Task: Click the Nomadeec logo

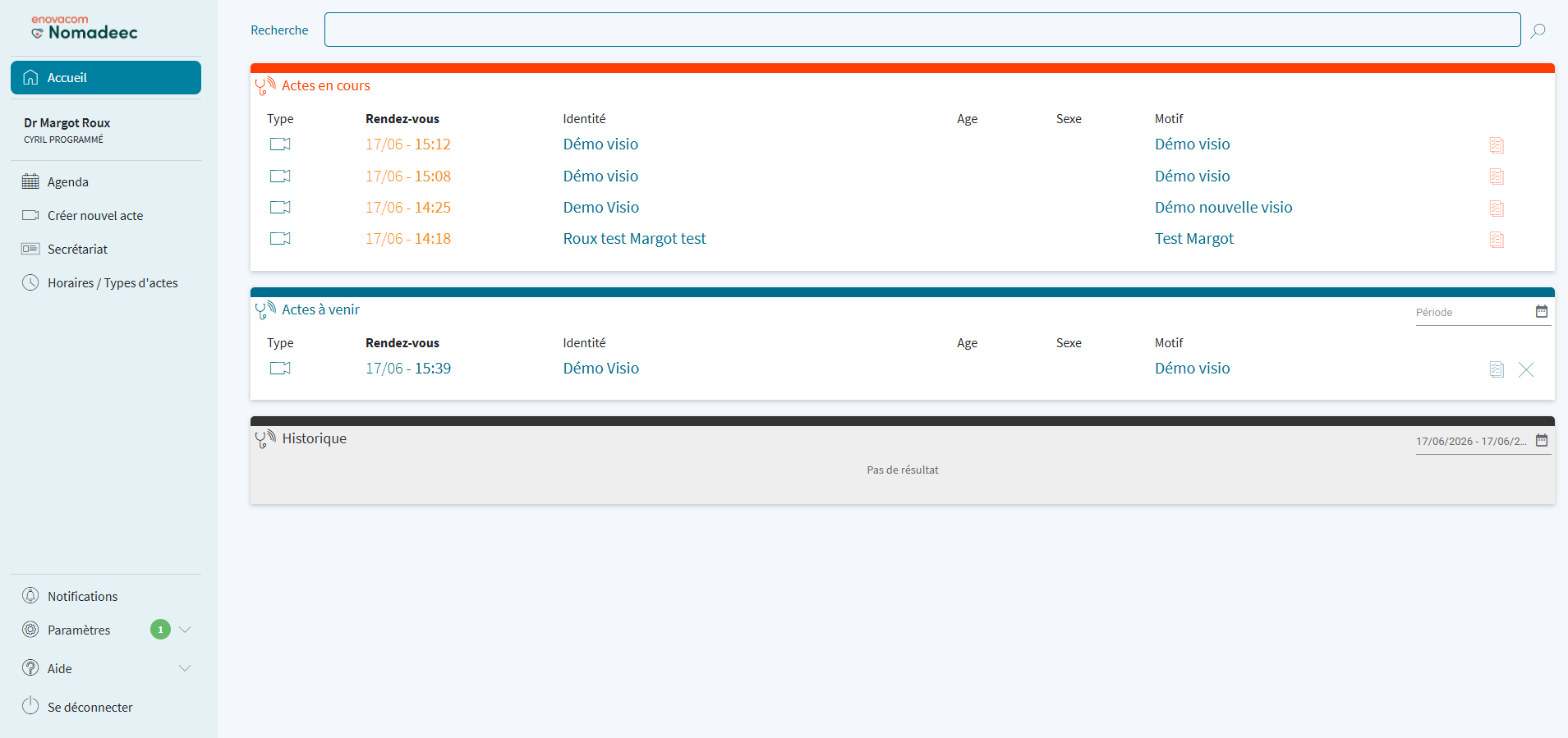Action: click(85, 28)
